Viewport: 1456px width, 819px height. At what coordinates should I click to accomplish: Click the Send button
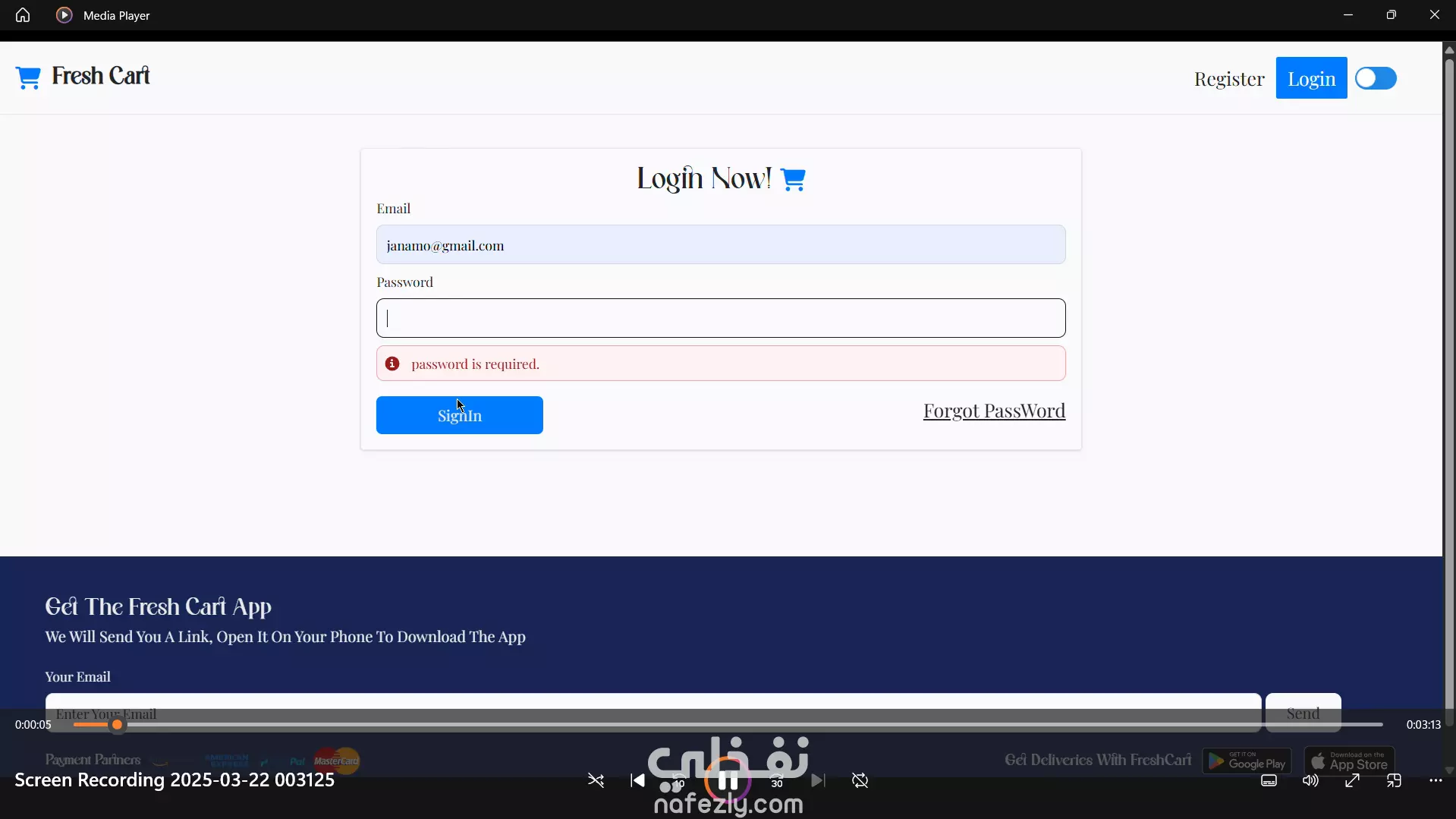(1303, 713)
